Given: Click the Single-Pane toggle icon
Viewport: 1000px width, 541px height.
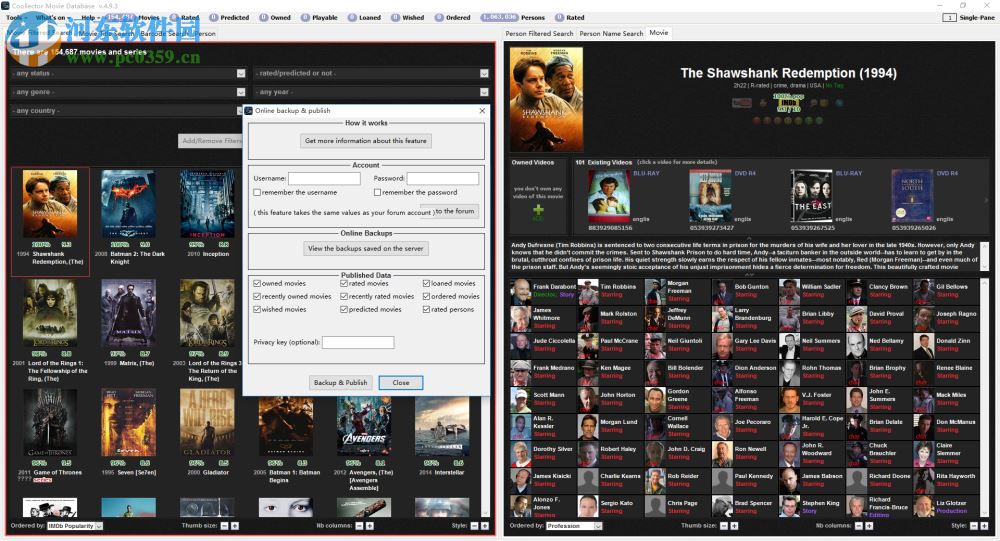Looking at the screenshot, I should pyautogui.click(x=949, y=18).
